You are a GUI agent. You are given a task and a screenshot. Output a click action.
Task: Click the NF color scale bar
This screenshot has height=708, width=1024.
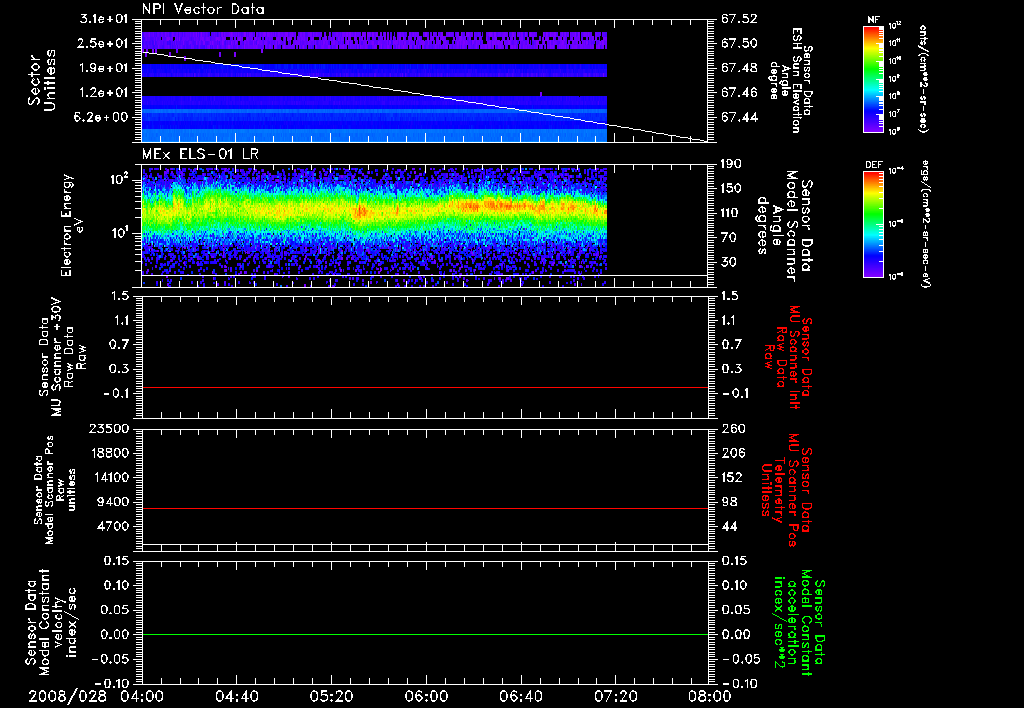tap(871, 80)
